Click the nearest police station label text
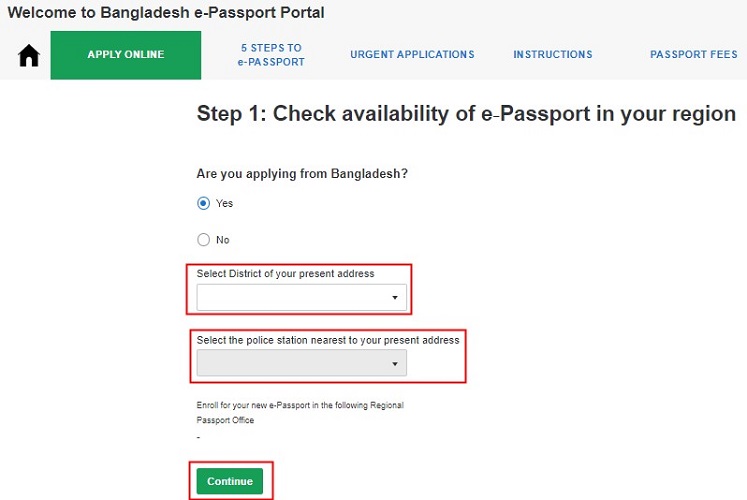The width and height of the screenshot is (747, 500). [x=328, y=340]
